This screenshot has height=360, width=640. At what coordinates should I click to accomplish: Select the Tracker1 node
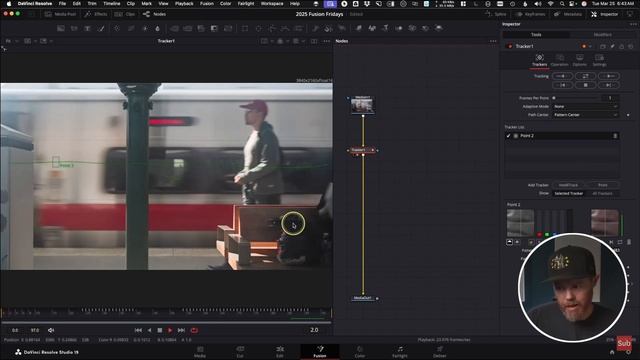tap(362, 150)
